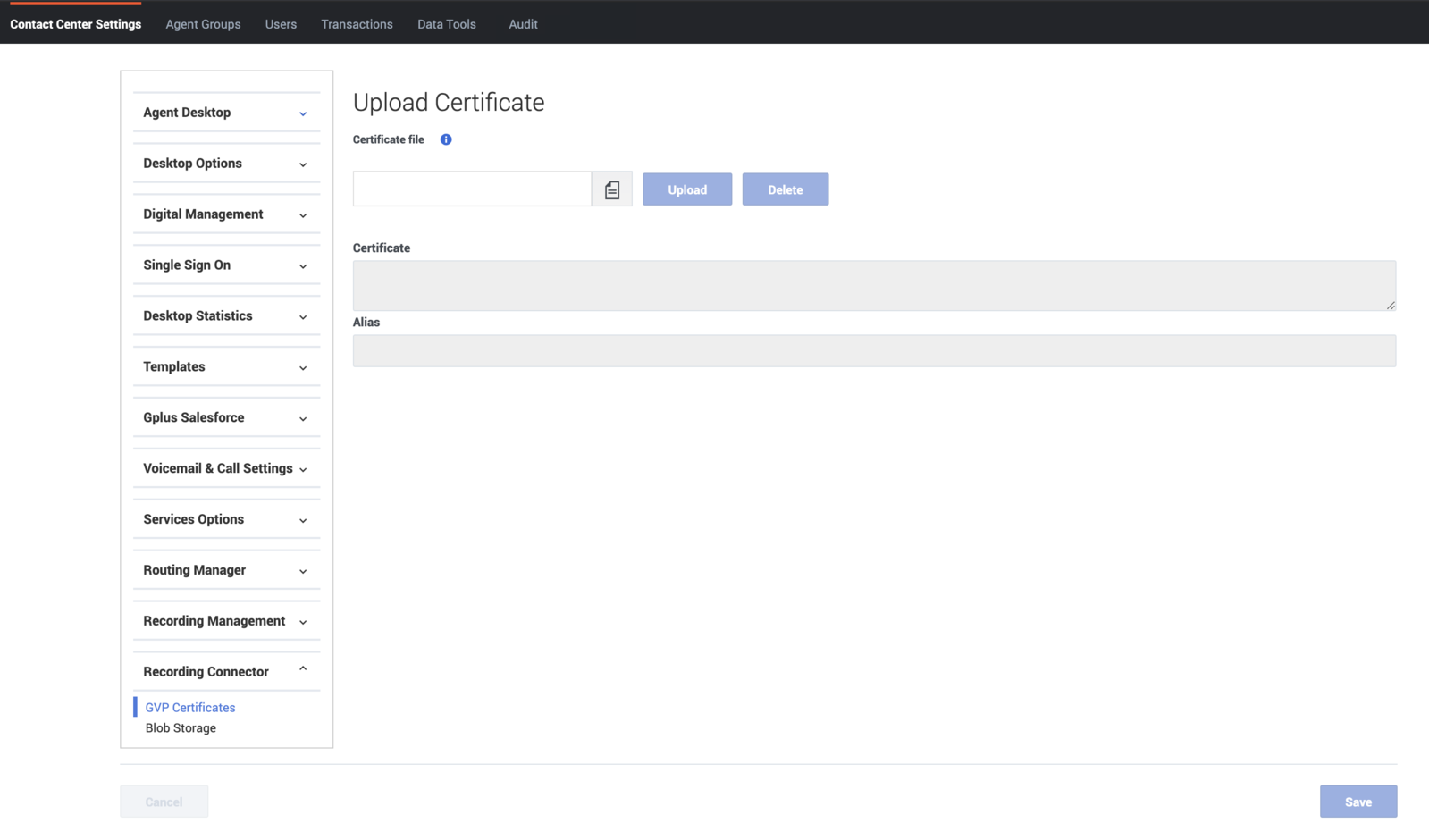
Task: Expand the Services Options section
Action: coord(226,520)
